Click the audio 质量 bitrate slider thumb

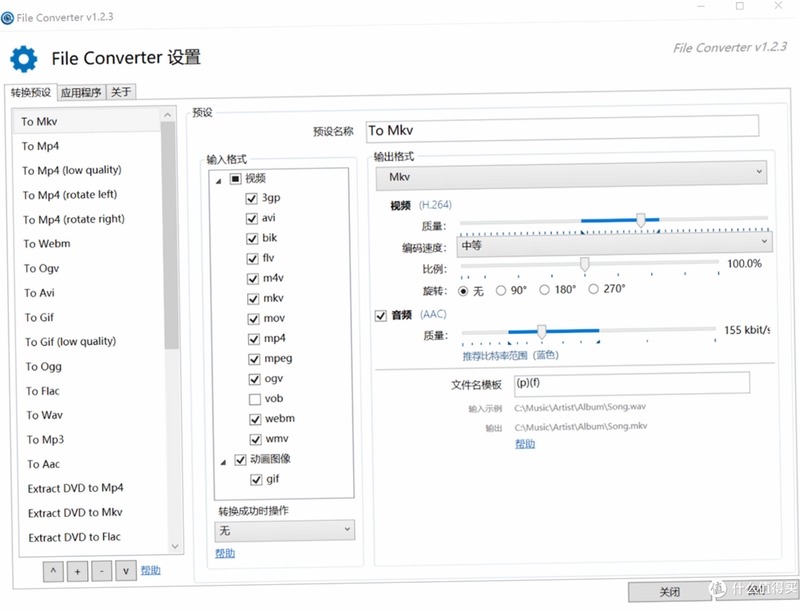[541, 332]
